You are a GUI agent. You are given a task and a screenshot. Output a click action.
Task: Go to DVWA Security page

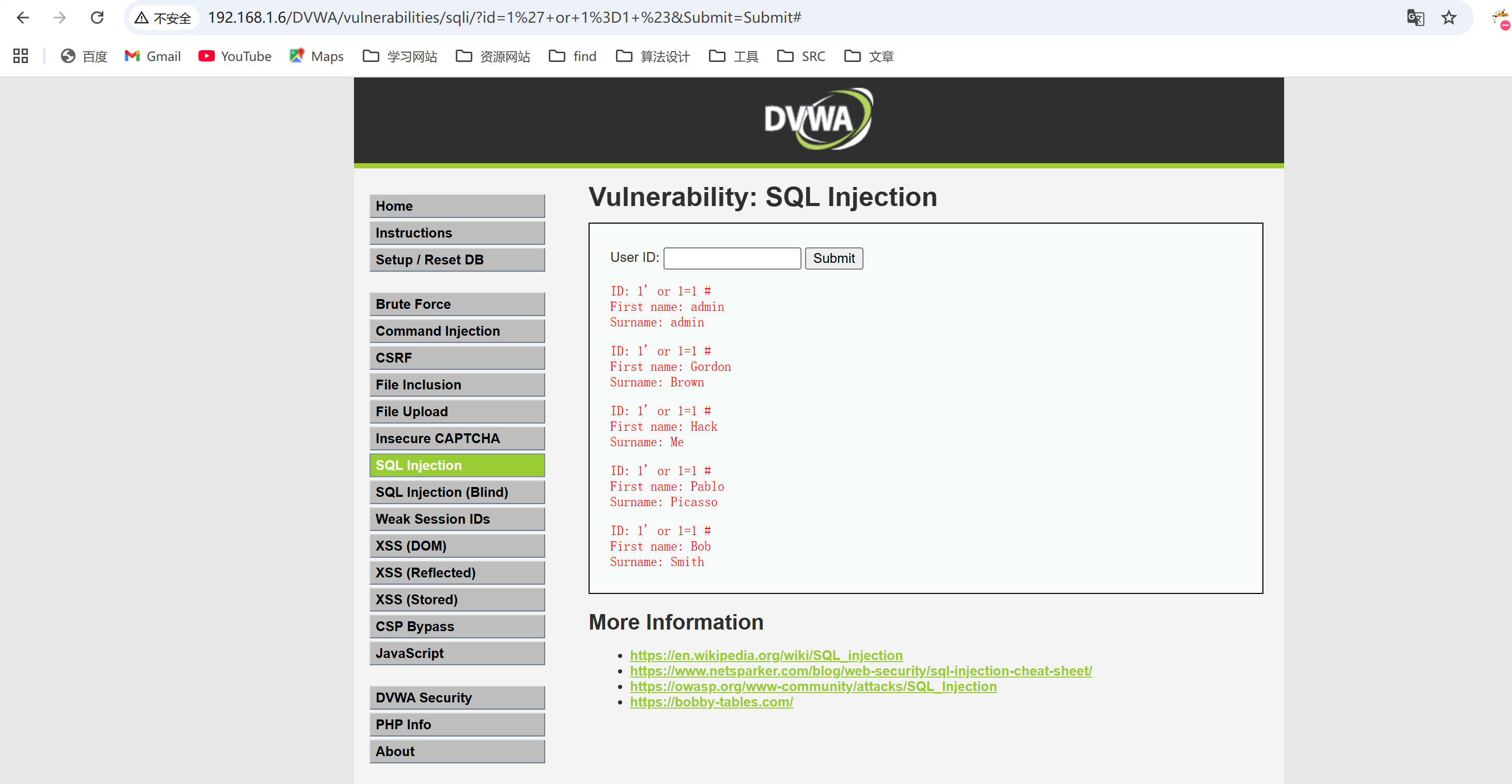(x=457, y=697)
